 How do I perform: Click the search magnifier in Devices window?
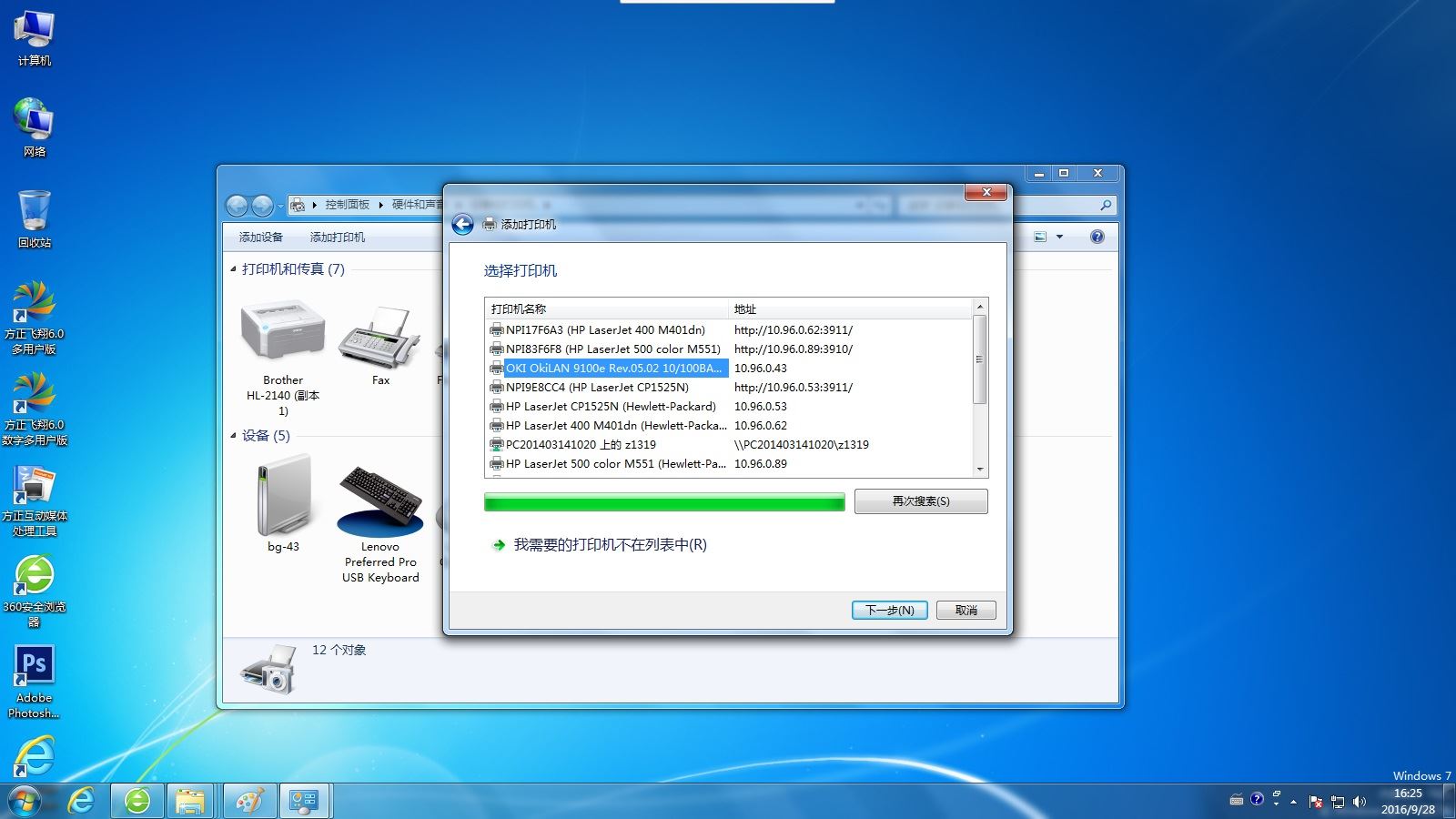[1106, 206]
